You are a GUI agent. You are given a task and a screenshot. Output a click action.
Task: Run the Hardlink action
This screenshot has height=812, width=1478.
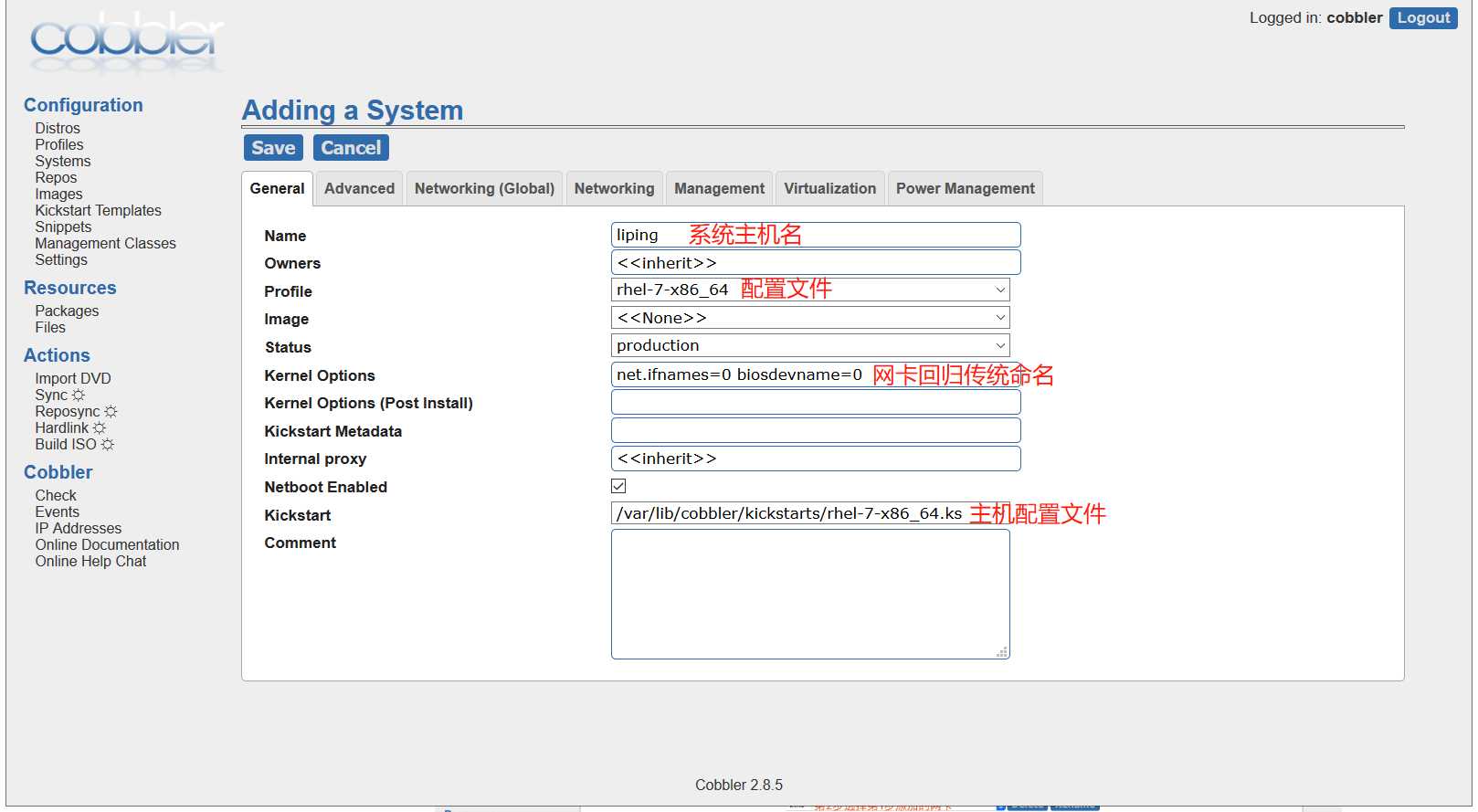click(x=62, y=427)
